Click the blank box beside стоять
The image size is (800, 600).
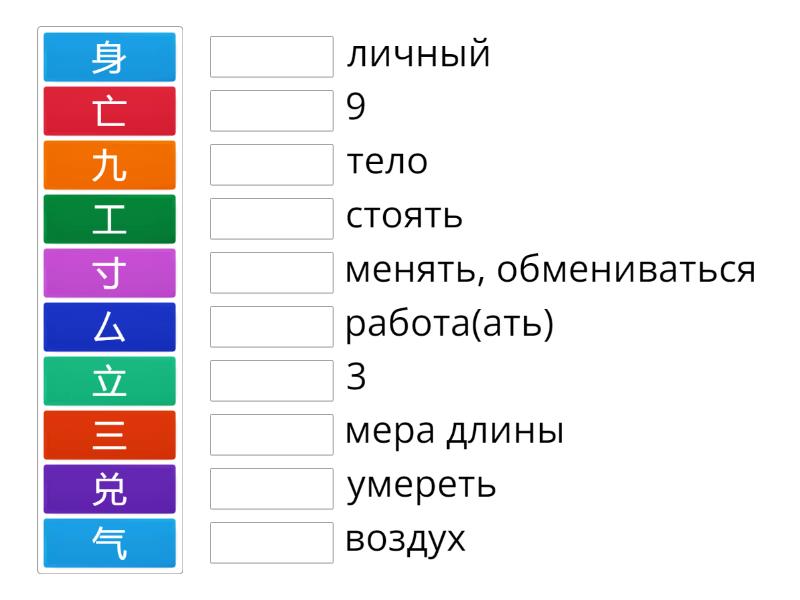[x=272, y=219]
